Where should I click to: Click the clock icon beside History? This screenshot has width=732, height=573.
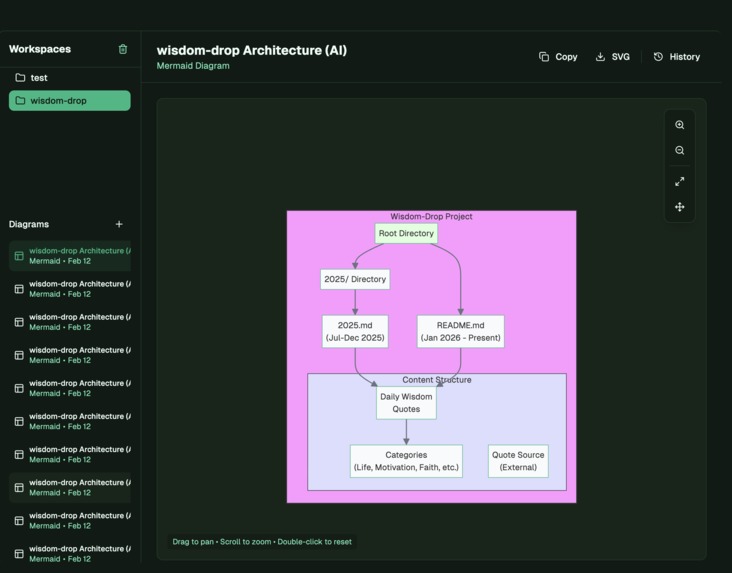658,57
